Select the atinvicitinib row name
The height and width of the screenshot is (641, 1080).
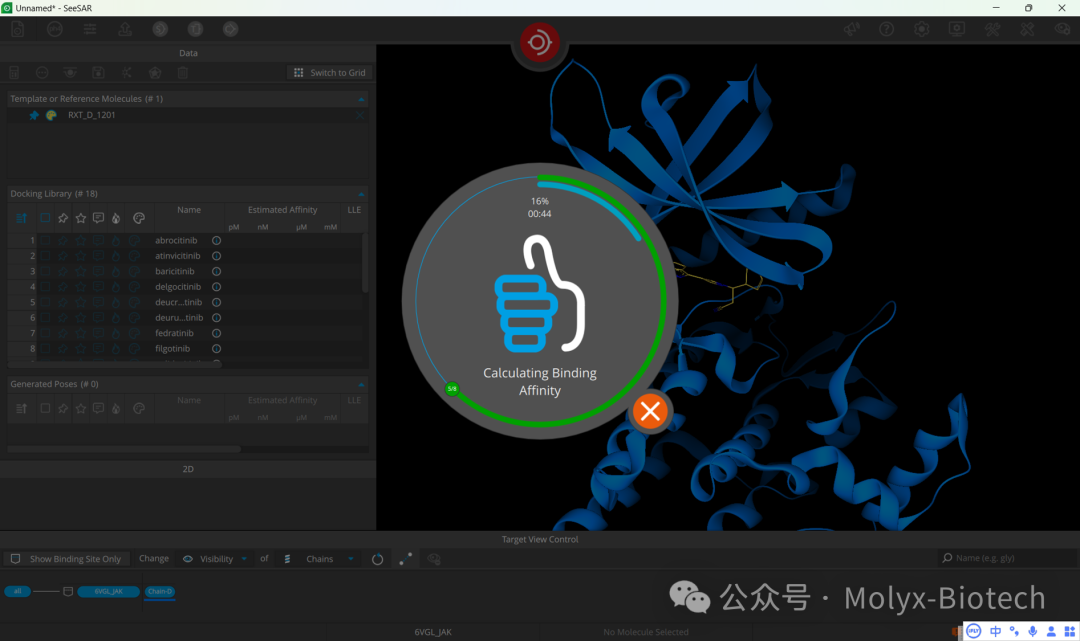click(x=178, y=256)
